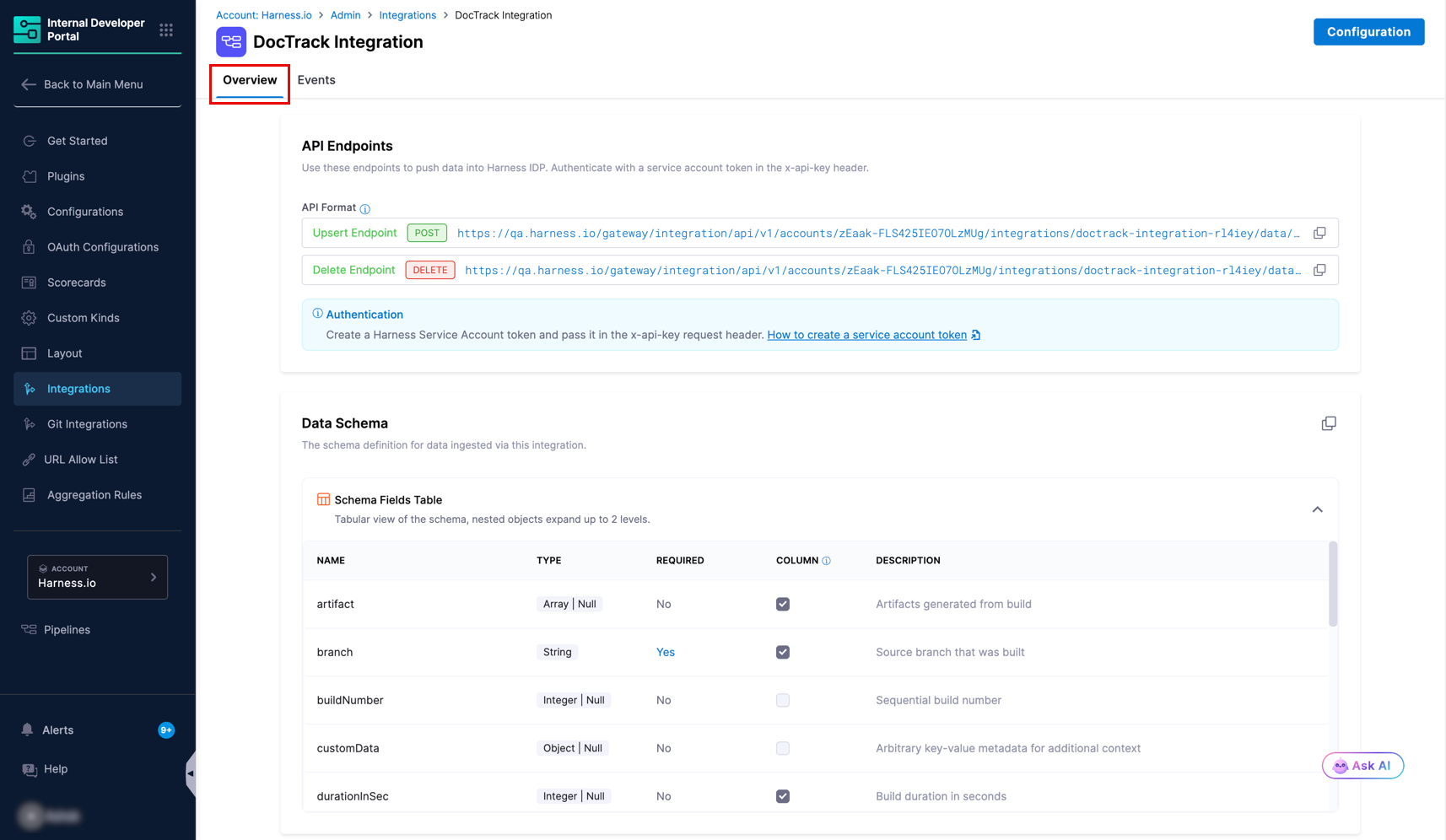Collapse the left sidebar with arrow handle

[x=191, y=773]
